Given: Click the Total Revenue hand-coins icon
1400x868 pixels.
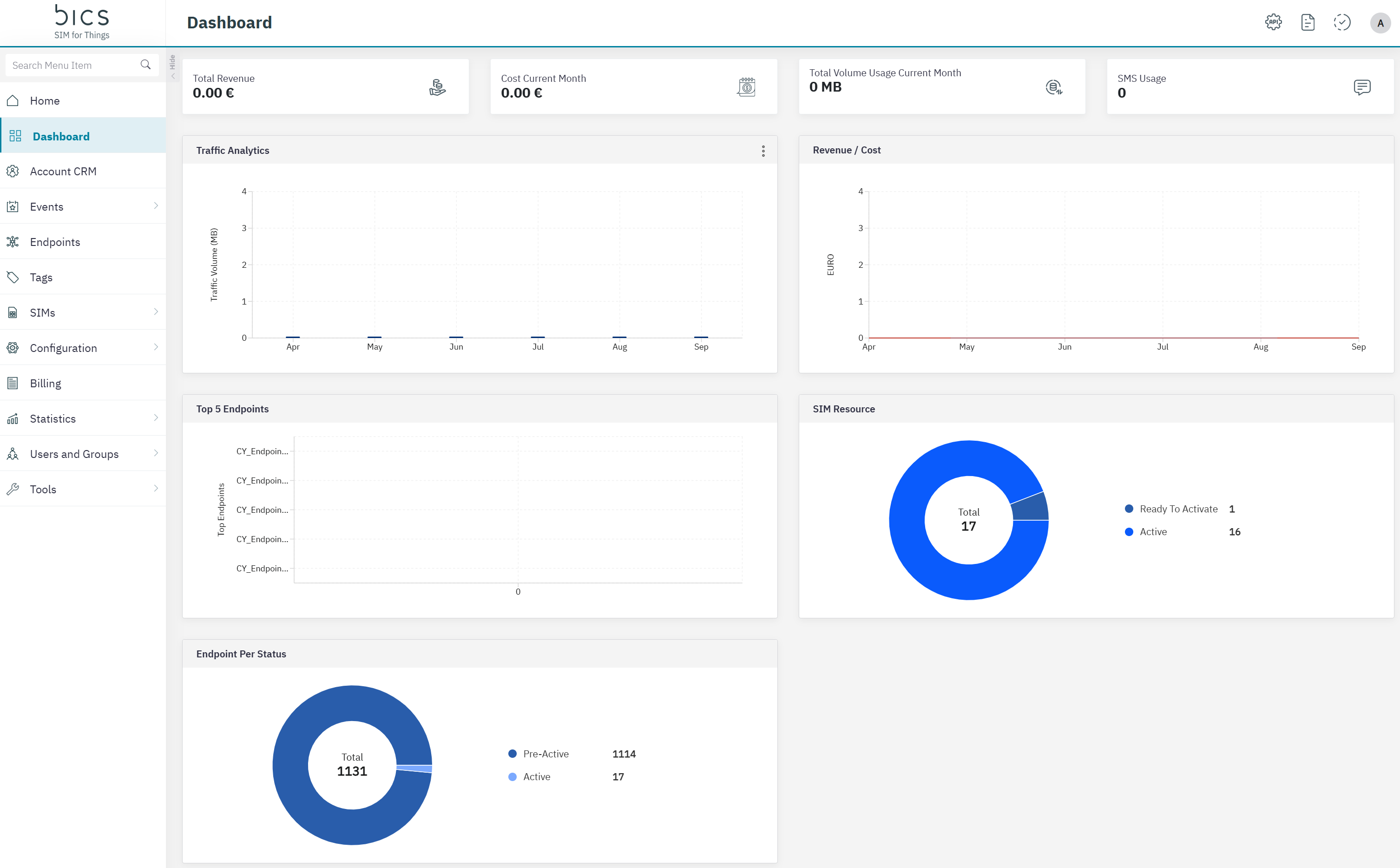Looking at the screenshot, I should point(437,87).
